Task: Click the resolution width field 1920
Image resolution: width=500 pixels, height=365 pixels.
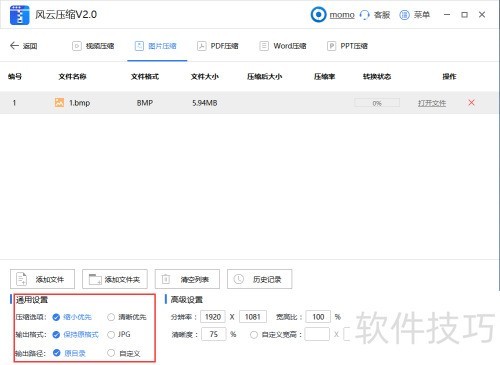Action: click(213, 317)
